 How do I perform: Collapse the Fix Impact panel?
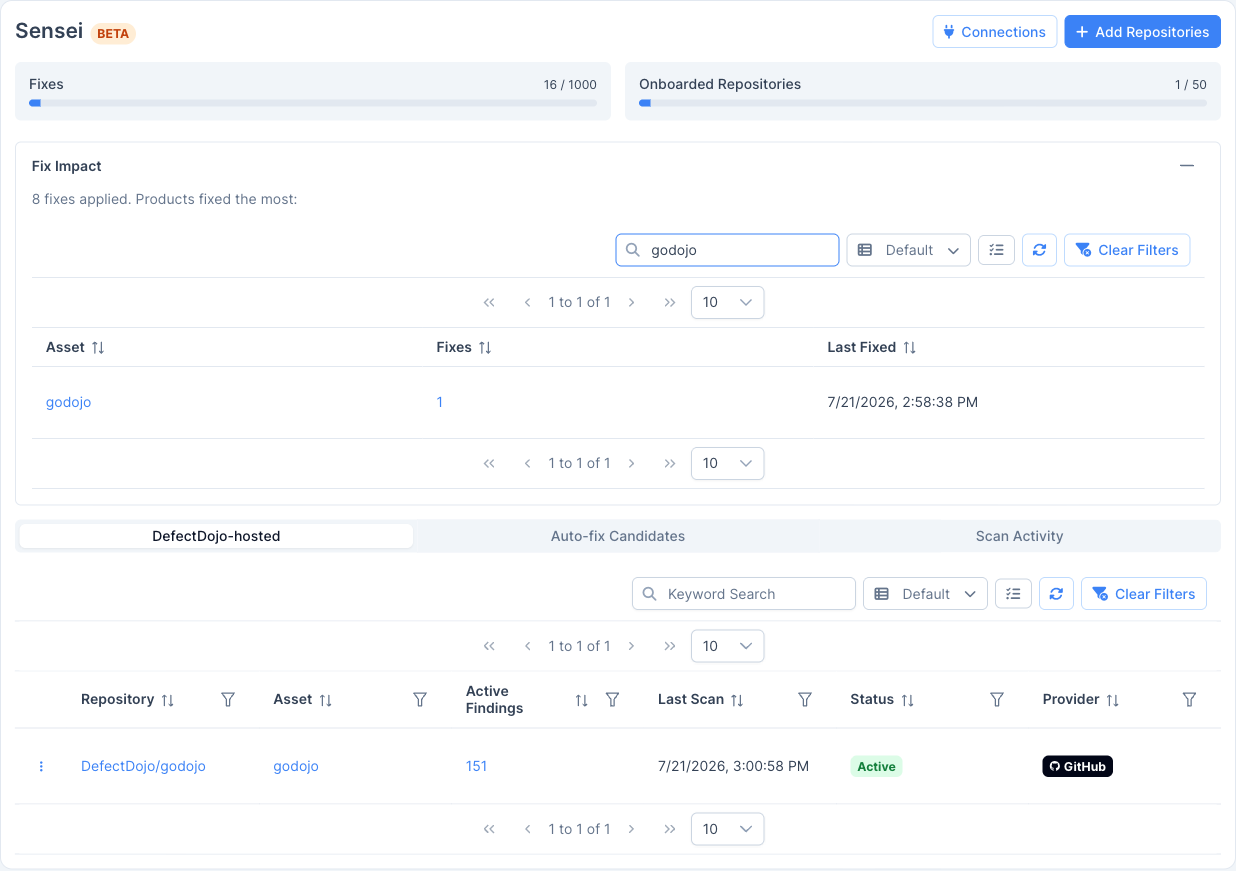pyautogui.click(x=1187, y=166)
